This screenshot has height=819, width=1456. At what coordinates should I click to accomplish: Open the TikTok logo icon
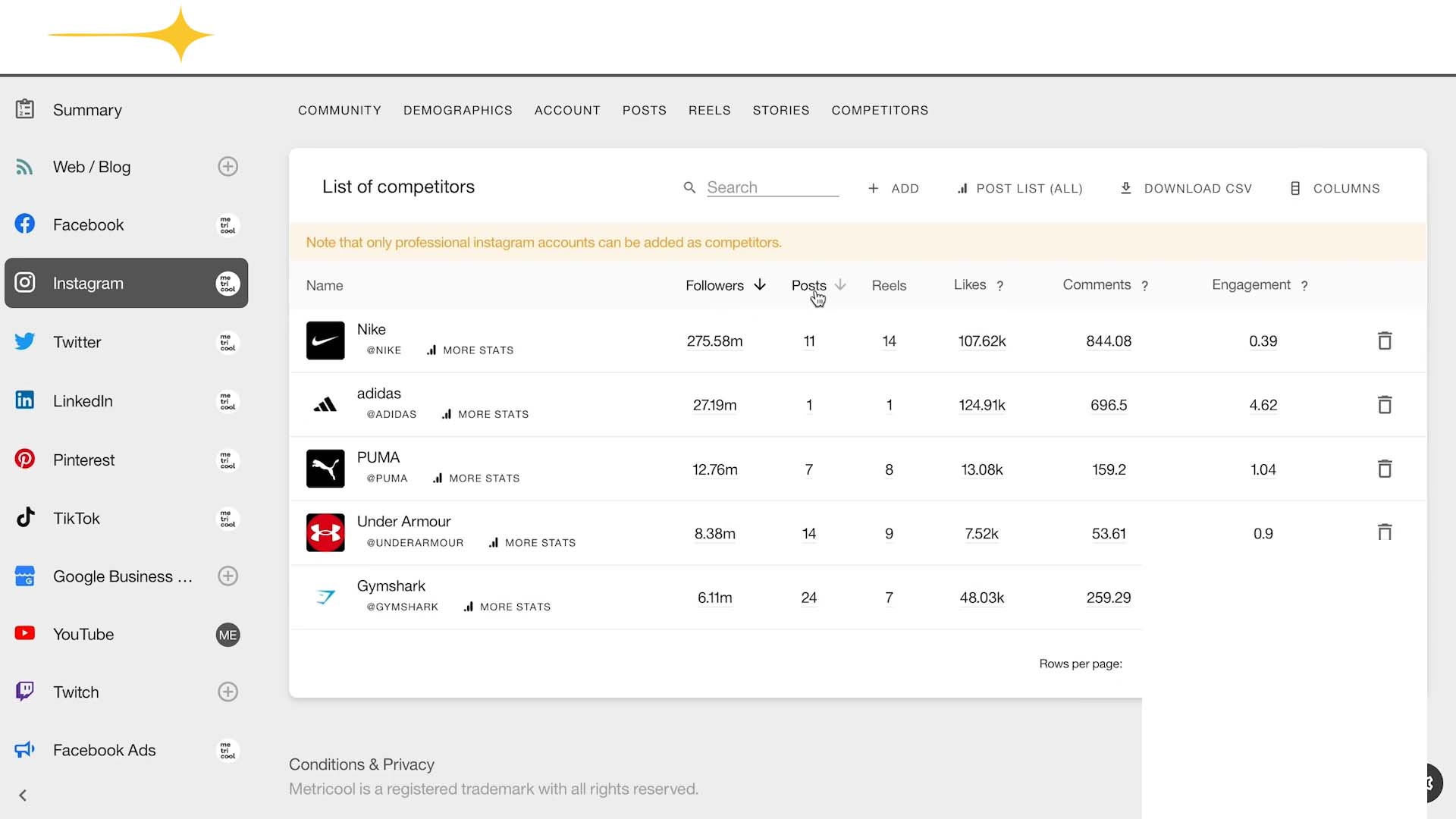click(25, 517)
